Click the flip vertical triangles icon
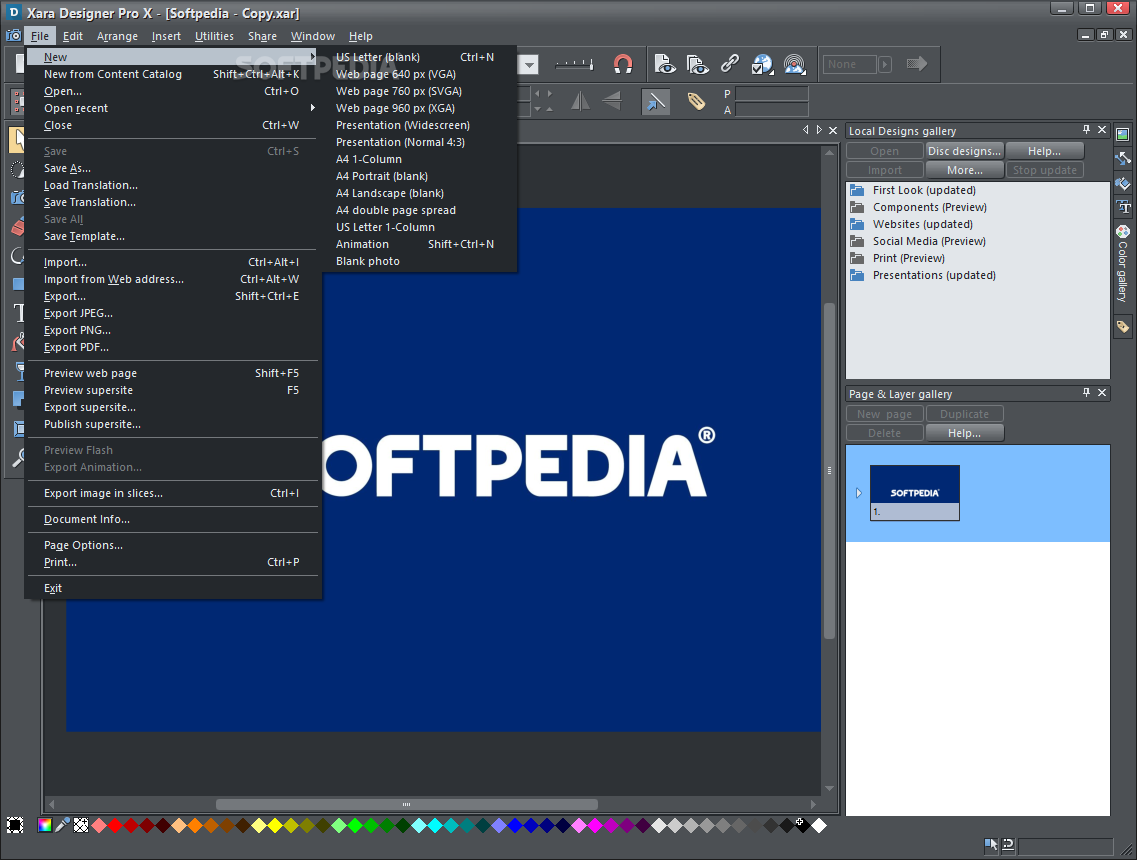Screen dimensions: 1137x860 coord(612,101)
